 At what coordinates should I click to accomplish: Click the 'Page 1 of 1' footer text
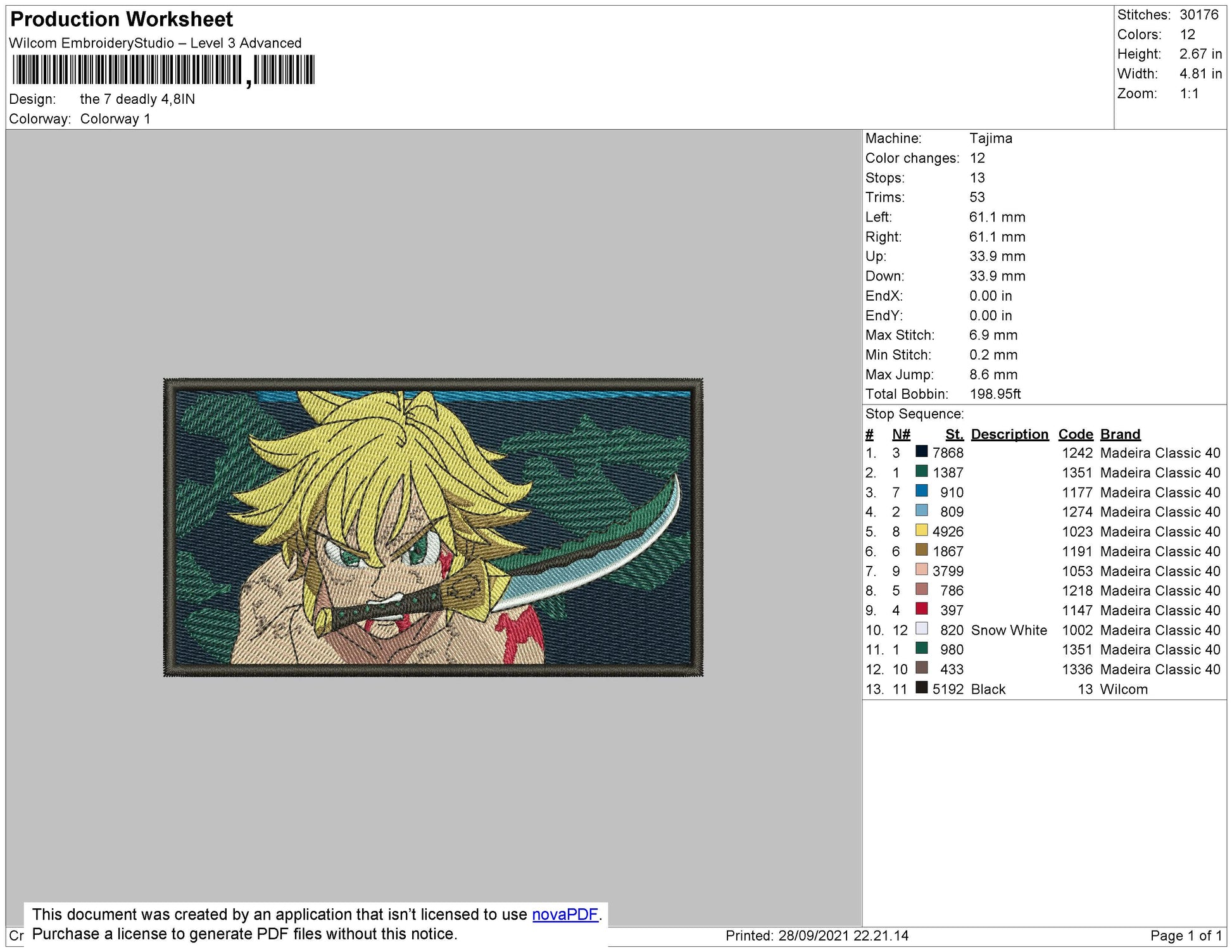(1186, 936)
